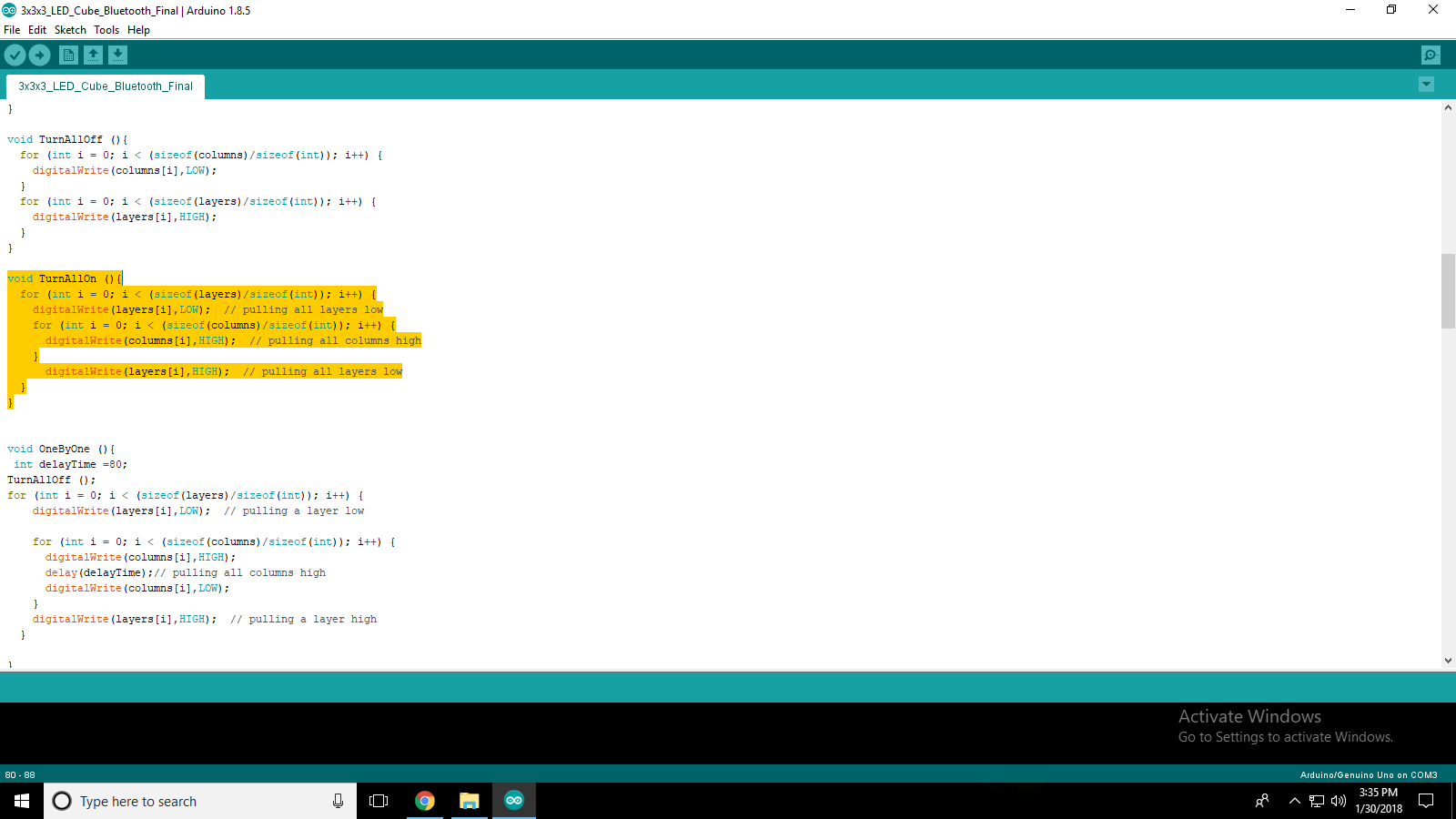
Task: Click the Arduino/Genuino Uno on COM3 status
Action: 1369,775
